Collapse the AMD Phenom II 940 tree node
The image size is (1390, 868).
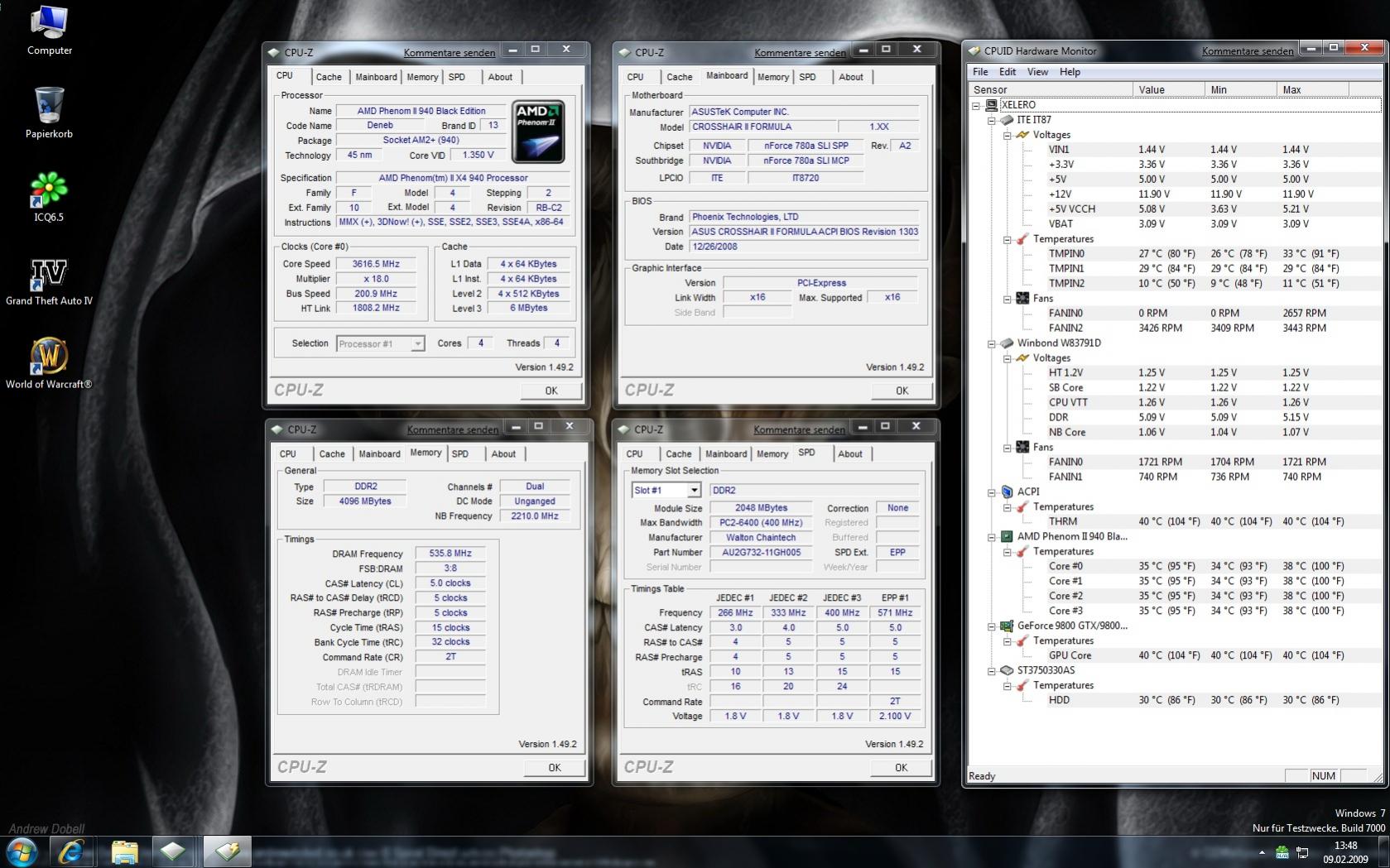pyautogui.click(x=991, y=537)
